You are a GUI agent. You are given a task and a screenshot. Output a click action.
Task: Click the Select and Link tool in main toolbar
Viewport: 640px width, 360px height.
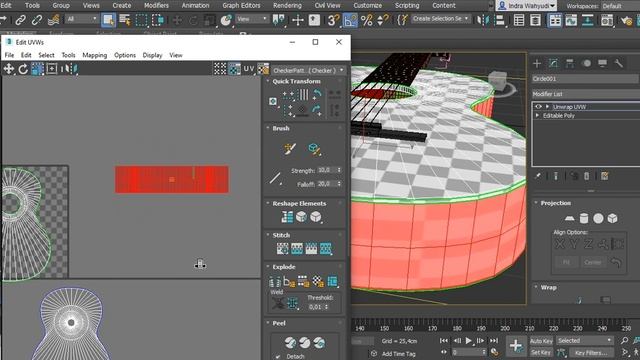20,20
